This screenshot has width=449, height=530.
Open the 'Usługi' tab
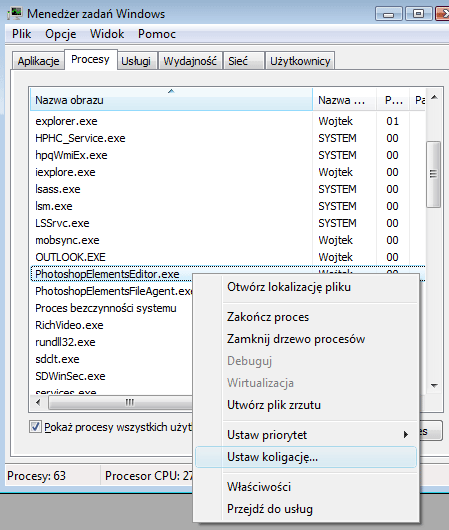[136, 61]
